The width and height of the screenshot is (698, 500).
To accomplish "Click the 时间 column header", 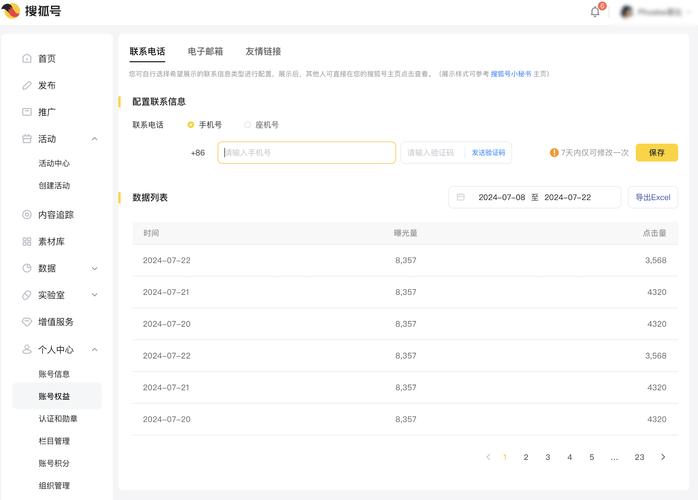I will [151, 233].
